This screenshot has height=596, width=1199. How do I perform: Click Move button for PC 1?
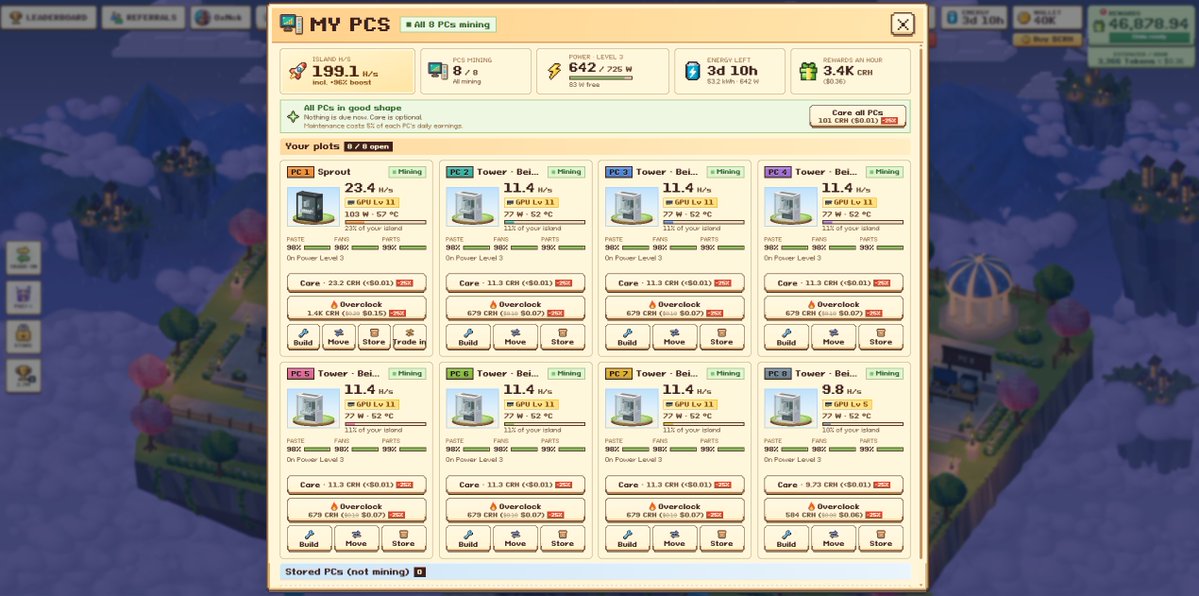[x=338, y=337]
